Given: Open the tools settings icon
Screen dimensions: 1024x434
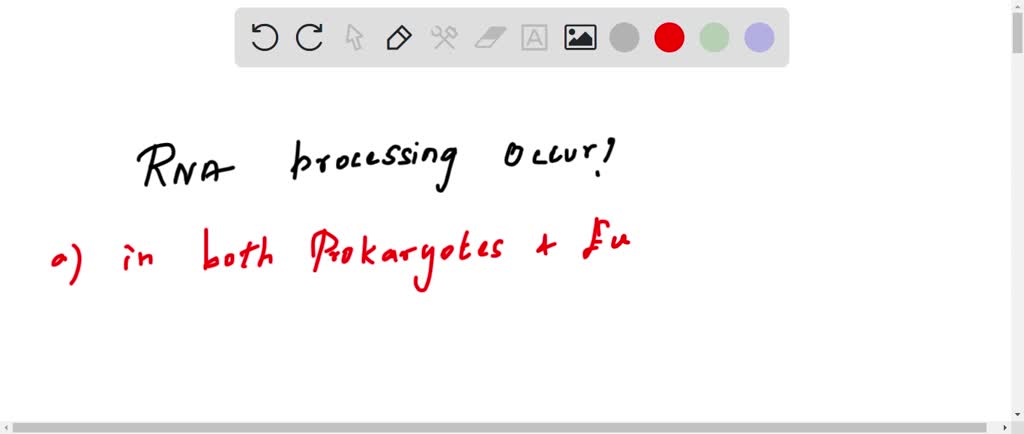Looking at the screenshot, I should click(444, 37).
